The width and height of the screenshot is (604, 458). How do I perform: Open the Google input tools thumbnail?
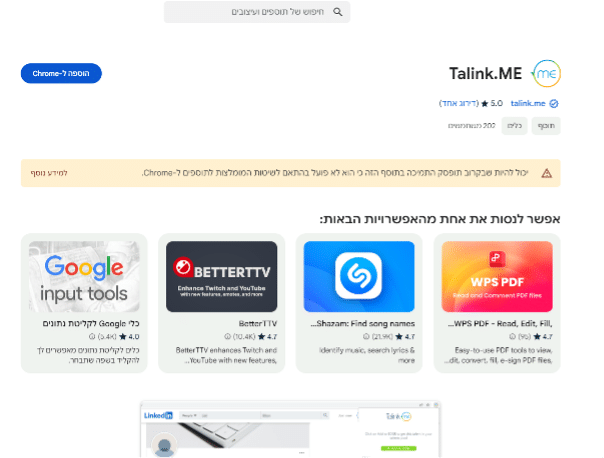[84, 277]
